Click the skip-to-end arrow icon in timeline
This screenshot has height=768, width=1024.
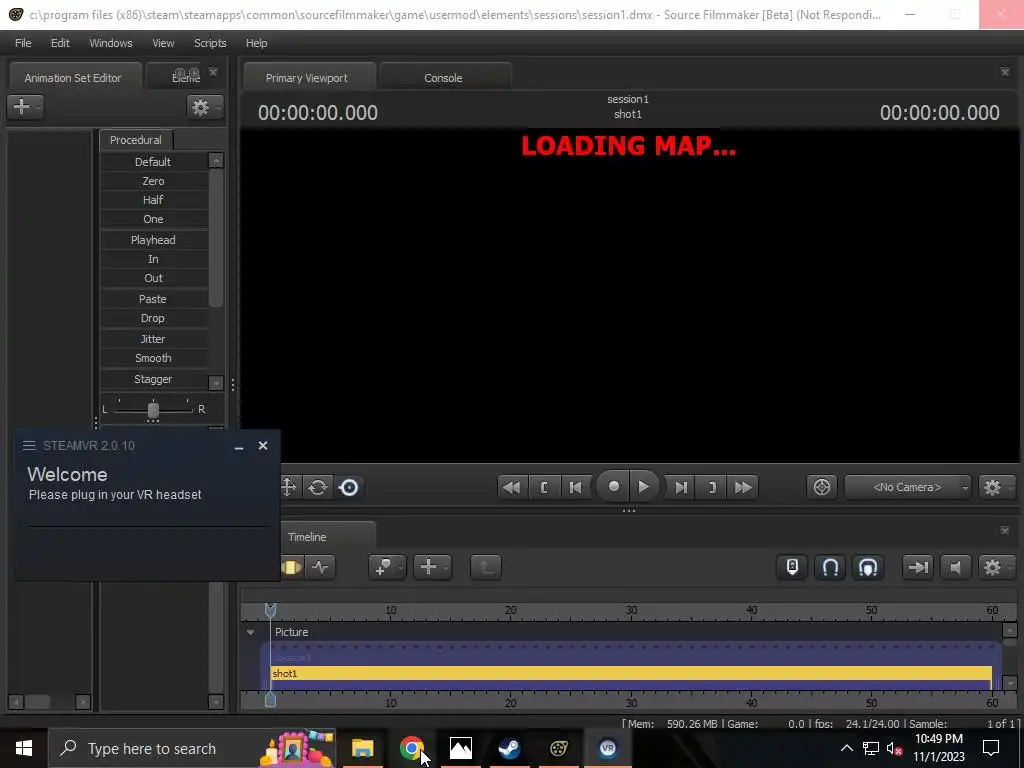pos(918,567)
